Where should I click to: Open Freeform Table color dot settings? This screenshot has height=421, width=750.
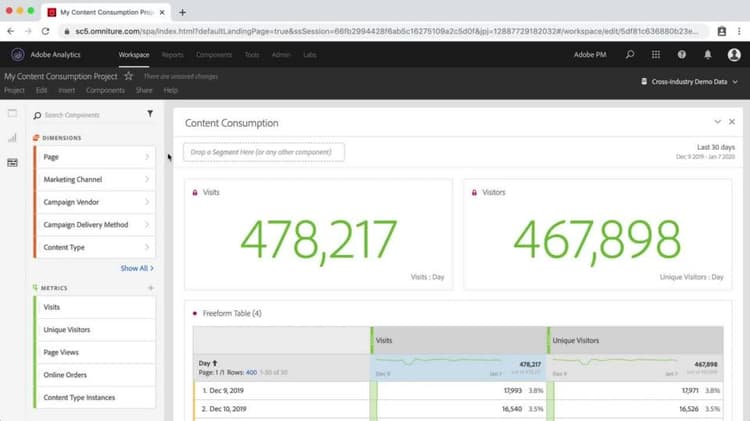click(x=195, y=313)
